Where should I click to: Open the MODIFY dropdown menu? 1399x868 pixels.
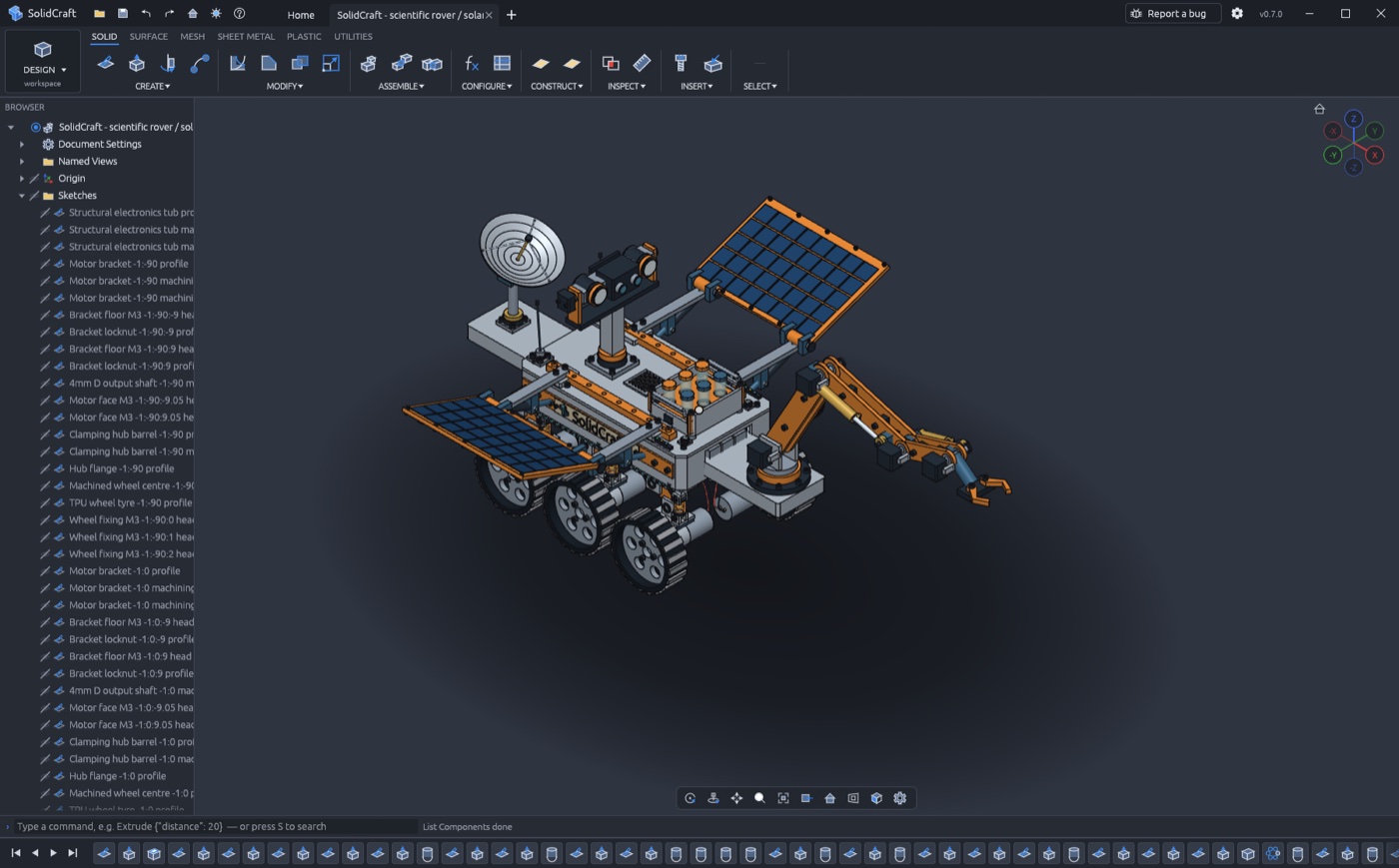pos(285,86)
